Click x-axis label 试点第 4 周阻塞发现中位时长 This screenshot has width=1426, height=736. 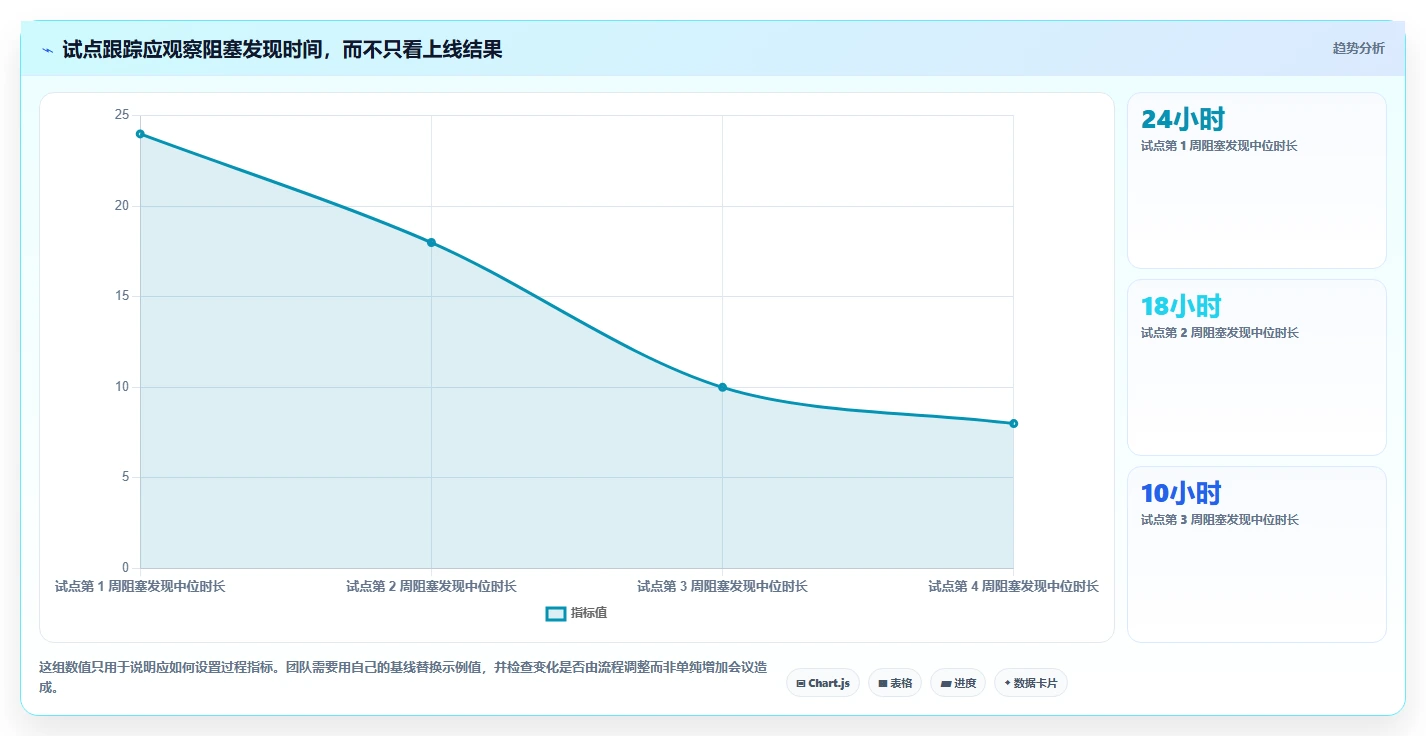tap(1013, 586)
